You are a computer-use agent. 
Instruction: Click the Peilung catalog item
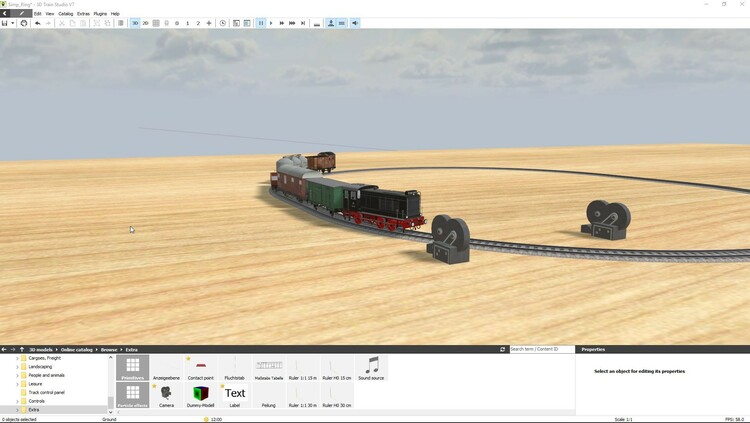[x=268, y=395]
